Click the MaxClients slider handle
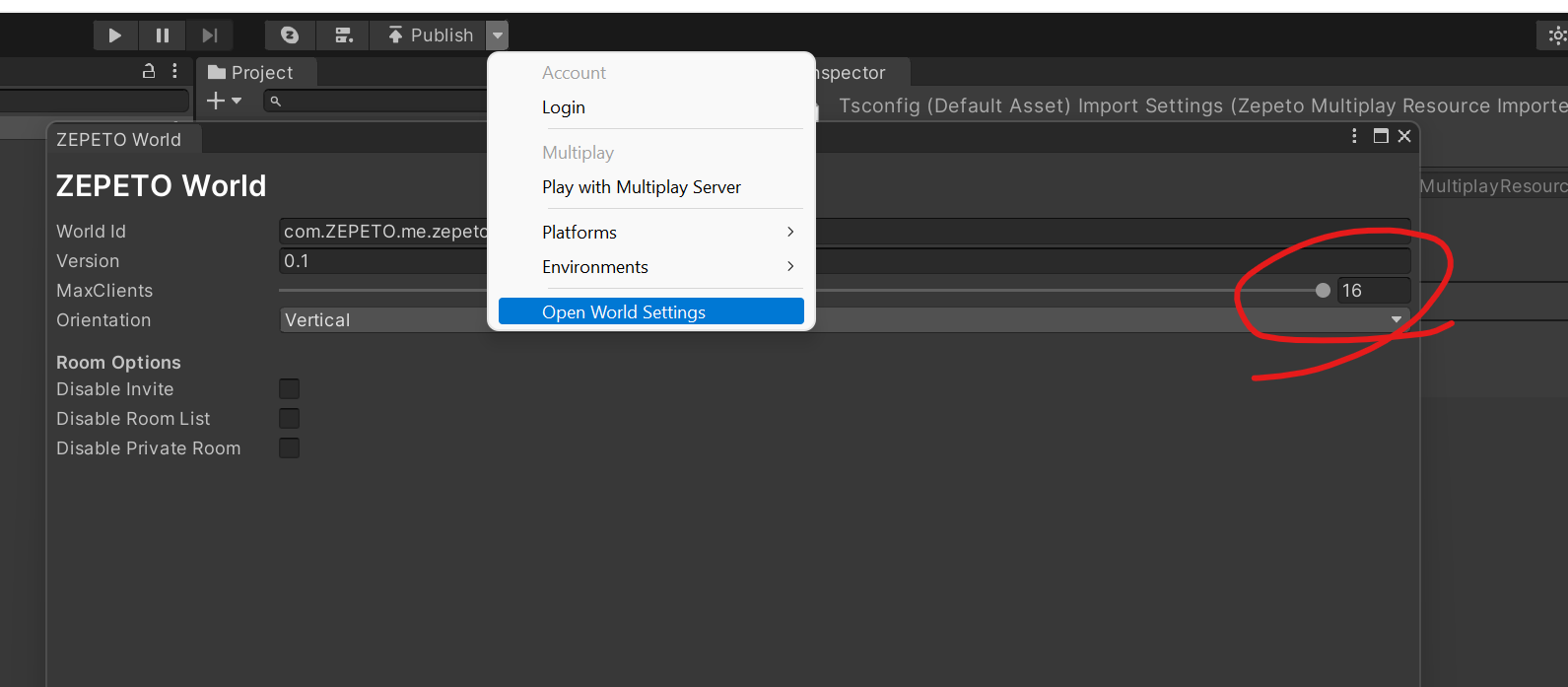The width and height of the screenshot is (1568, 687). coord(1323,291)
